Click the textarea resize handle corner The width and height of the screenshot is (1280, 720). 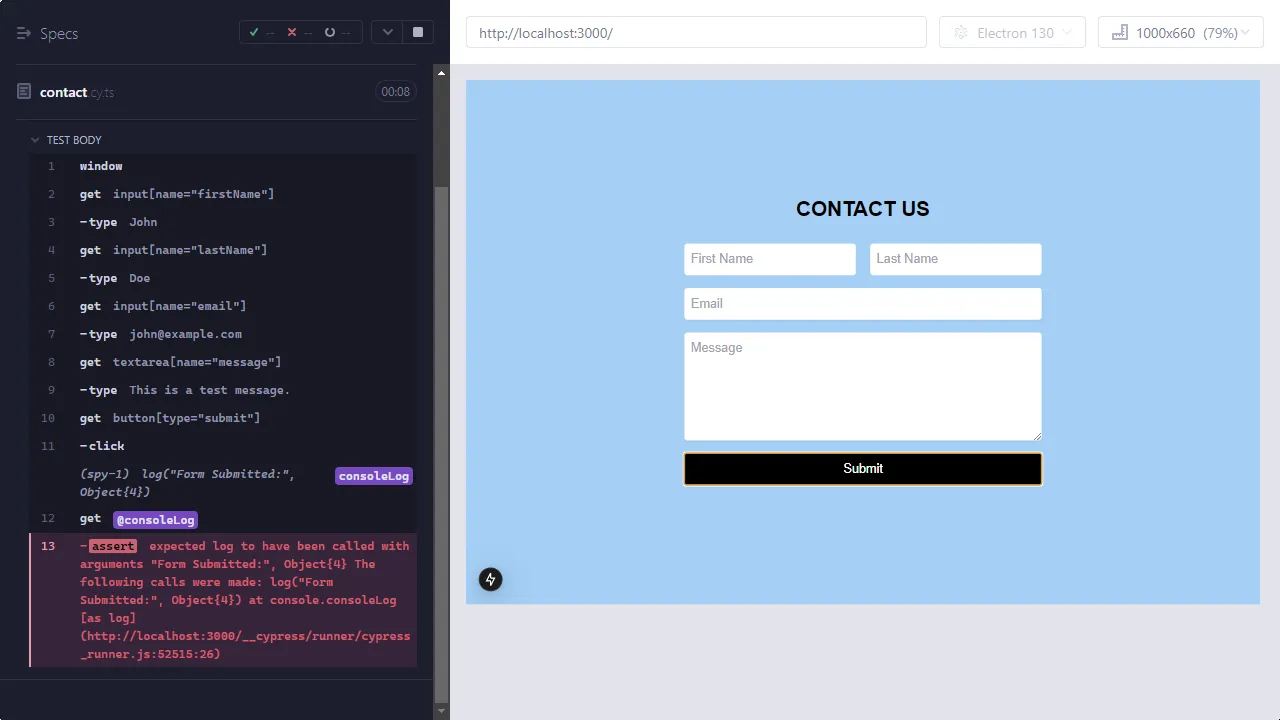1037,436
